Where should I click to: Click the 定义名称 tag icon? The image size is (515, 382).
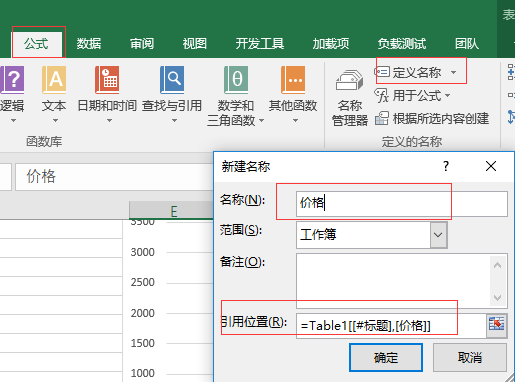382,72
